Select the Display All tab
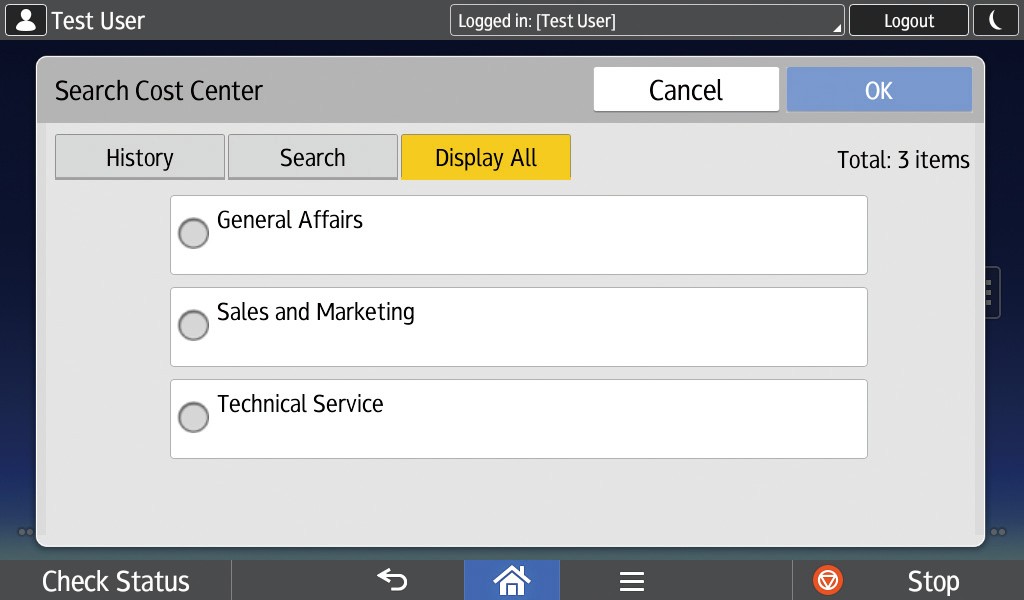The height and width of the screenshot is (600, 1024). [x=485, y=158]
